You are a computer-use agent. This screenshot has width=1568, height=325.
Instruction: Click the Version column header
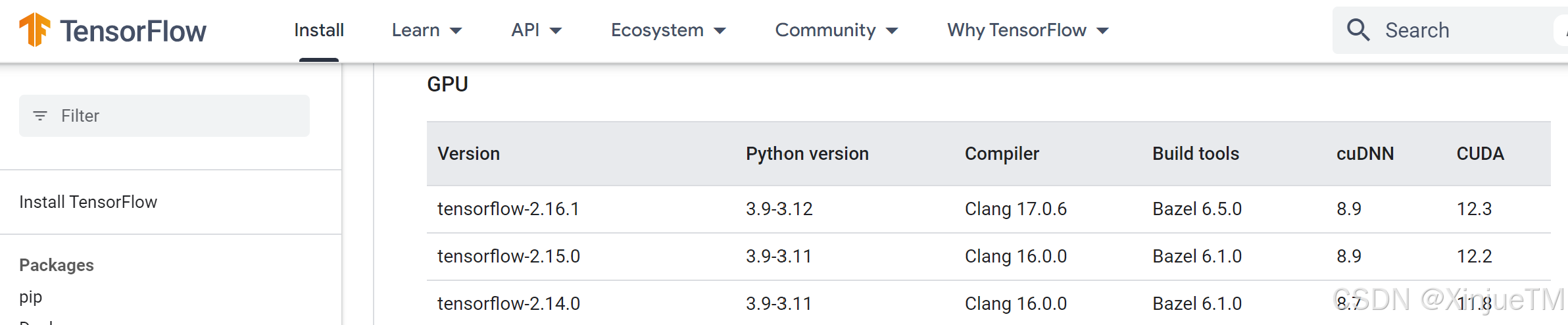pos(469,154)
